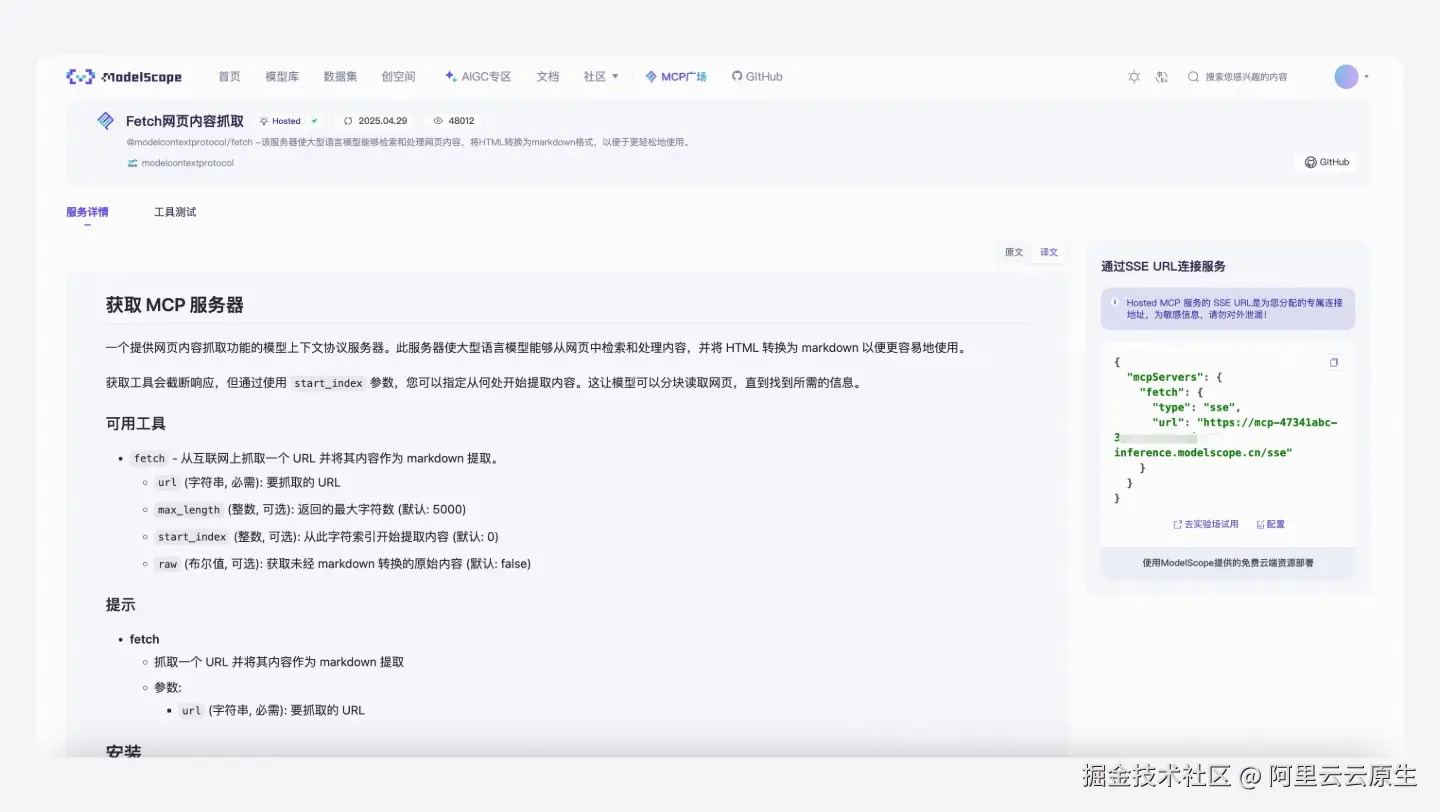Copy the MCP server JSON config
1440x812 pixels.
[x=1334, y=363]
